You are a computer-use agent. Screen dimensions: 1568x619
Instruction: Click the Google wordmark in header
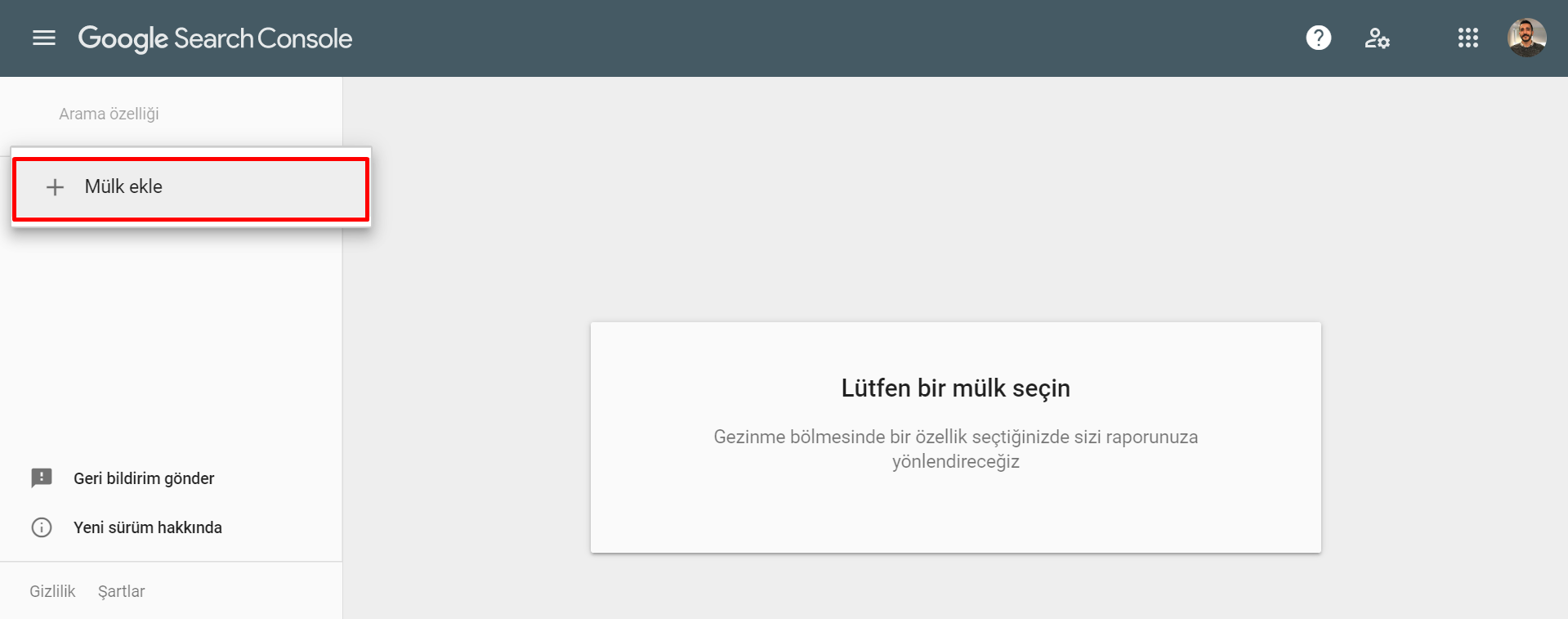pos(123,38)
